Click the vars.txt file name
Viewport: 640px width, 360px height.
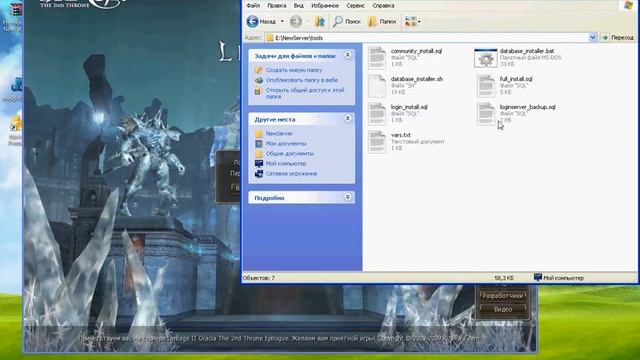401,135
